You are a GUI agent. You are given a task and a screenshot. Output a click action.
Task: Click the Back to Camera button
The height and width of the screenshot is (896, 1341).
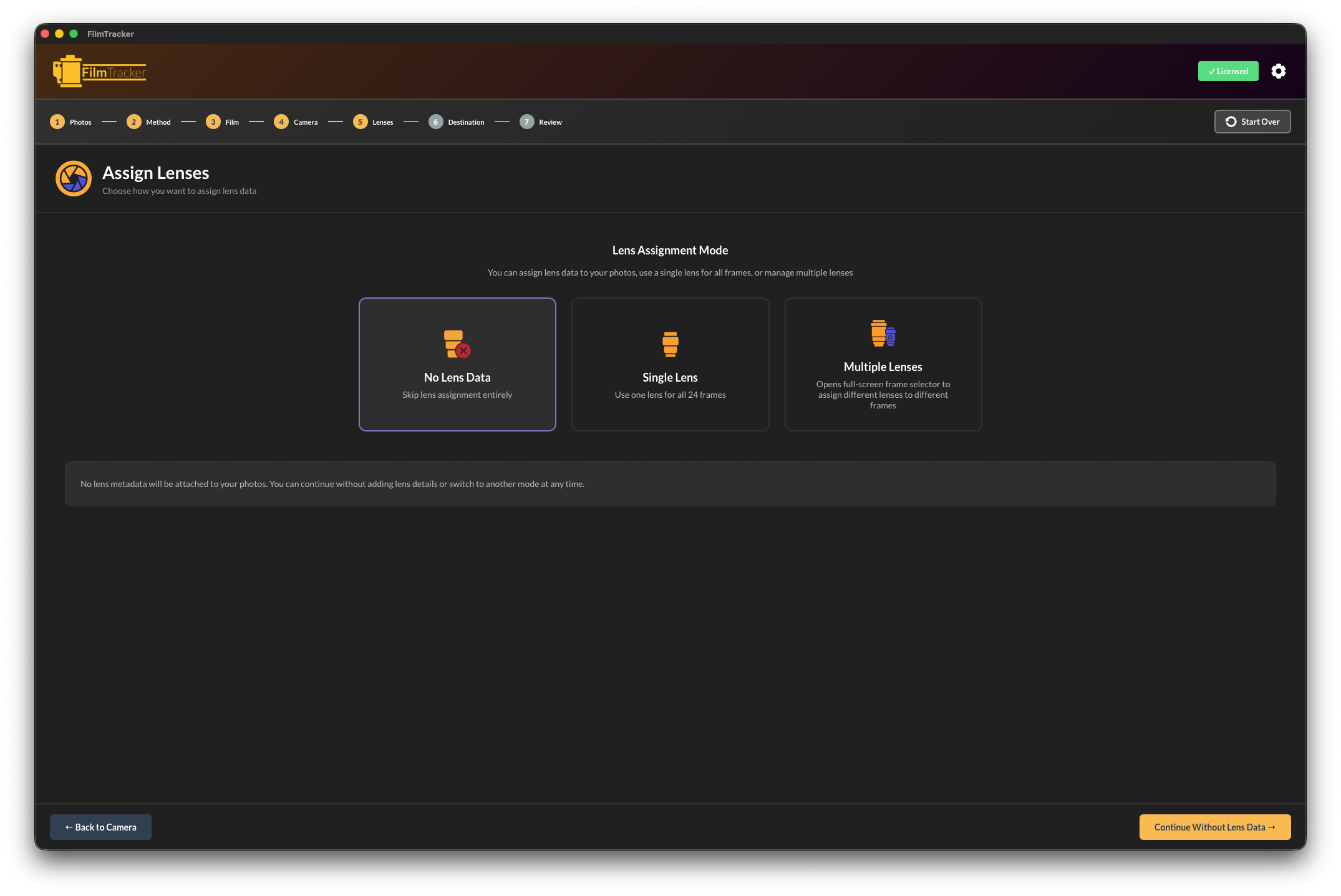100,827
